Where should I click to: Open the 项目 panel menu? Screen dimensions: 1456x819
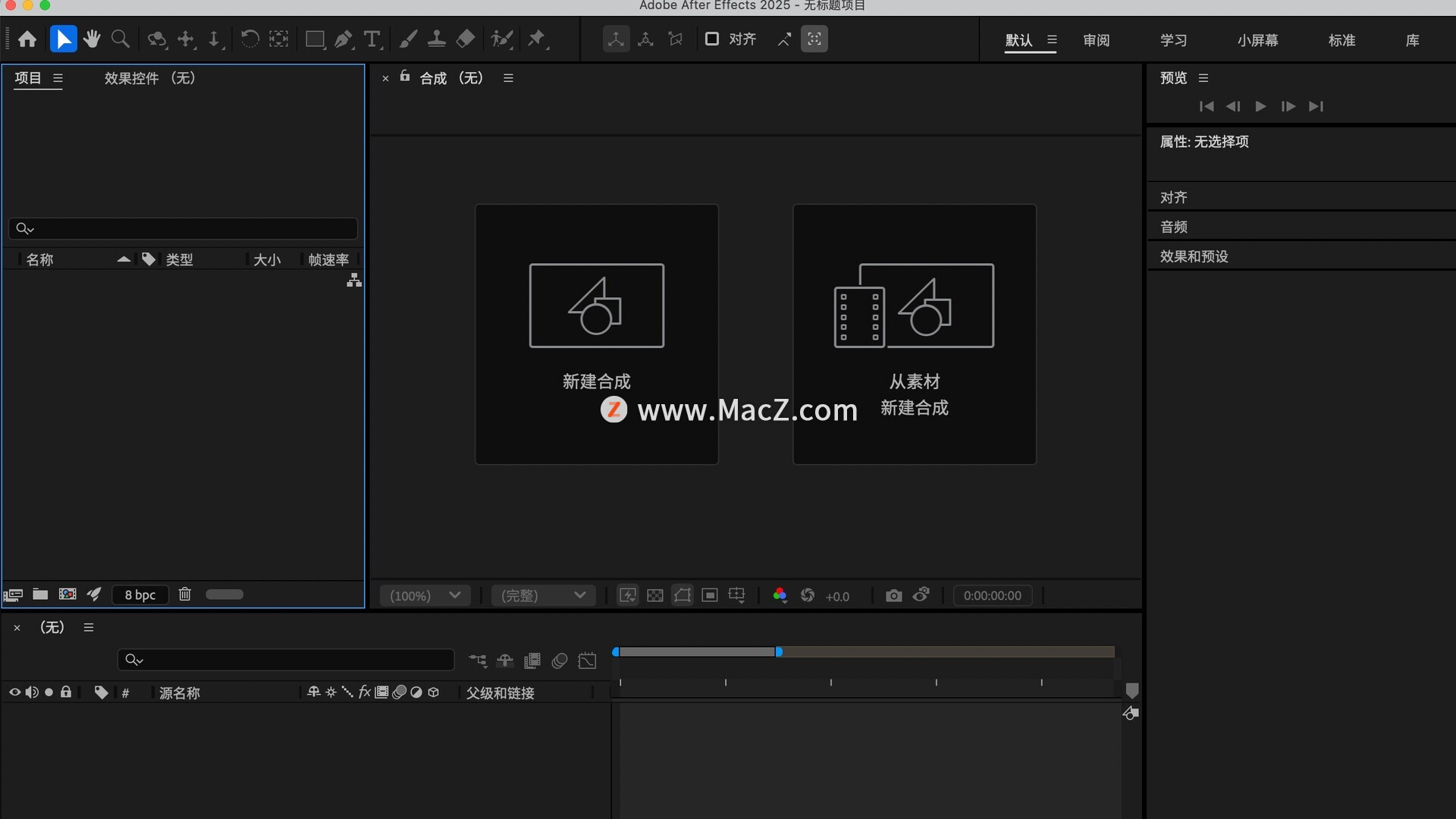tap(58, 78)
